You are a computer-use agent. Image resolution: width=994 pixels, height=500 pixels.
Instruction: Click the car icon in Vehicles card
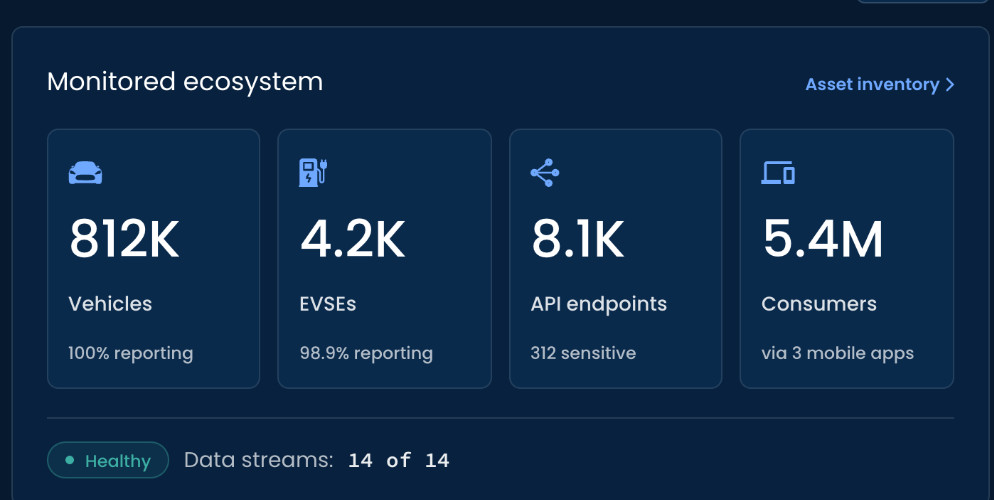85,173
